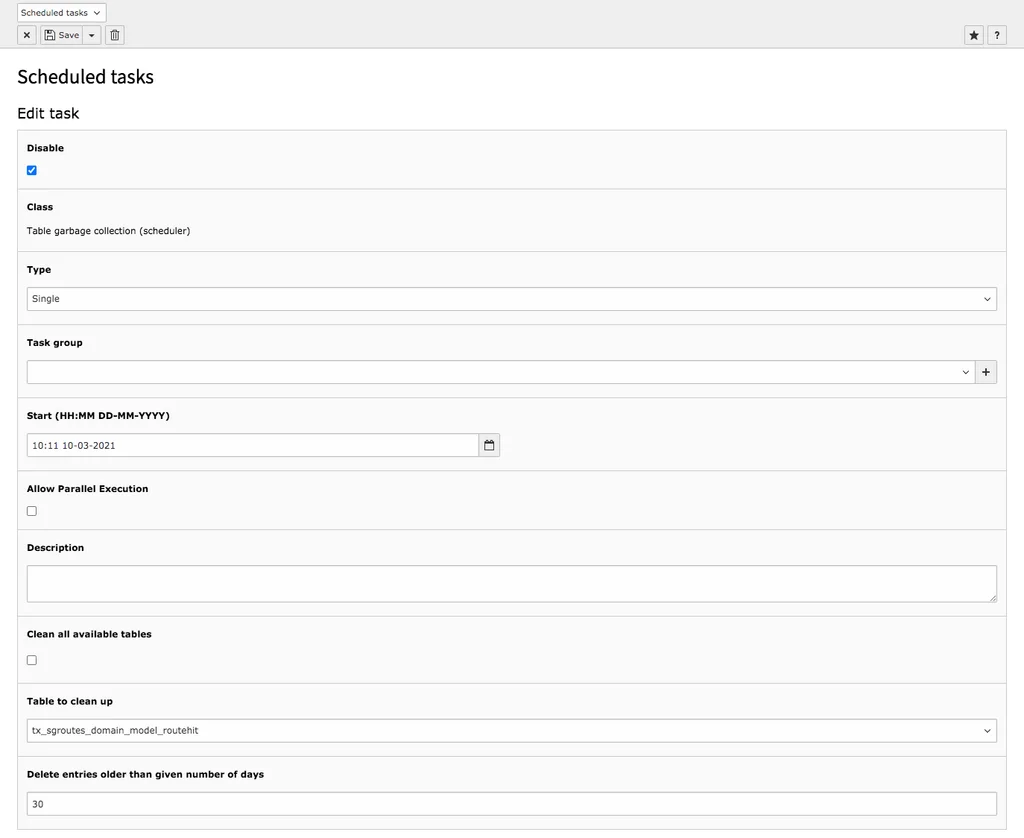Click into the Description text area
Viewport: 1024px width, 838px height.
pos(511,583)
